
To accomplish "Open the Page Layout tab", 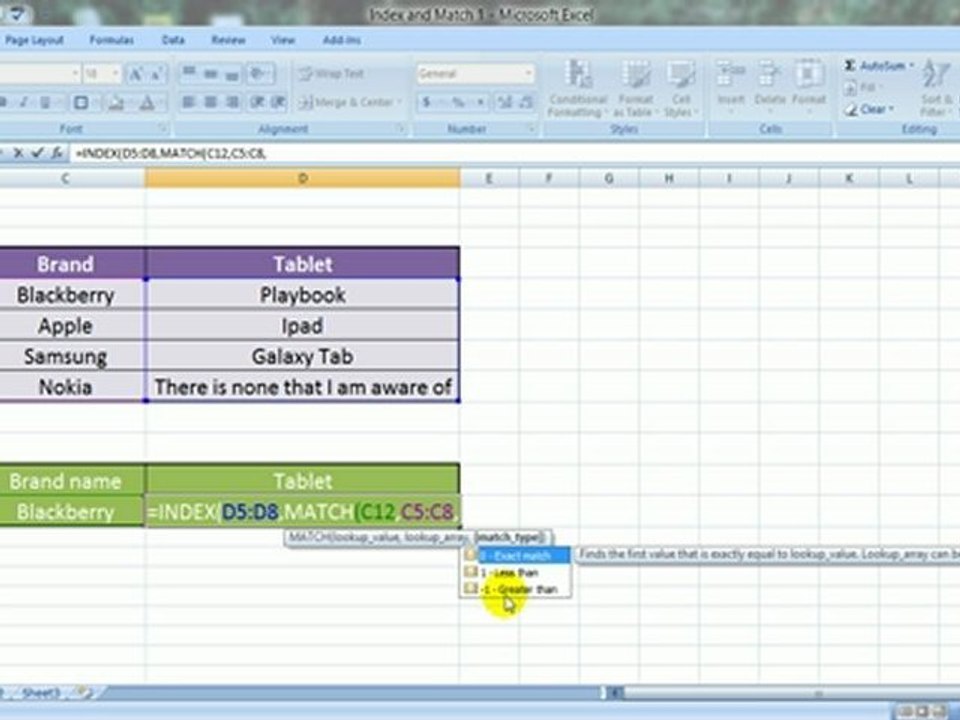I will click(34, 40).
